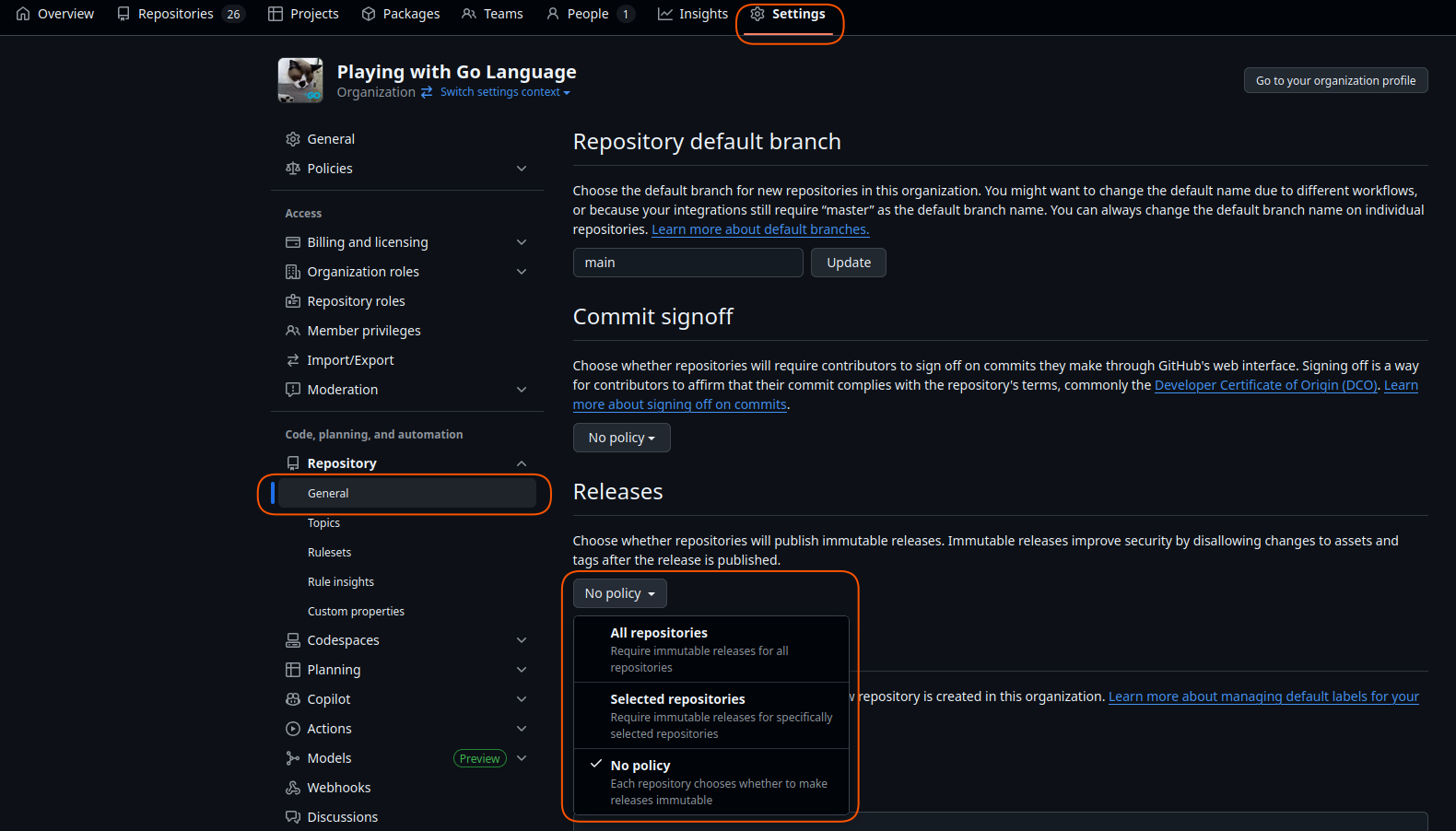The height and width of the screenshot is (831, 1456).
Task: Click the Packages cube icon
Action: tap(369, 14)
